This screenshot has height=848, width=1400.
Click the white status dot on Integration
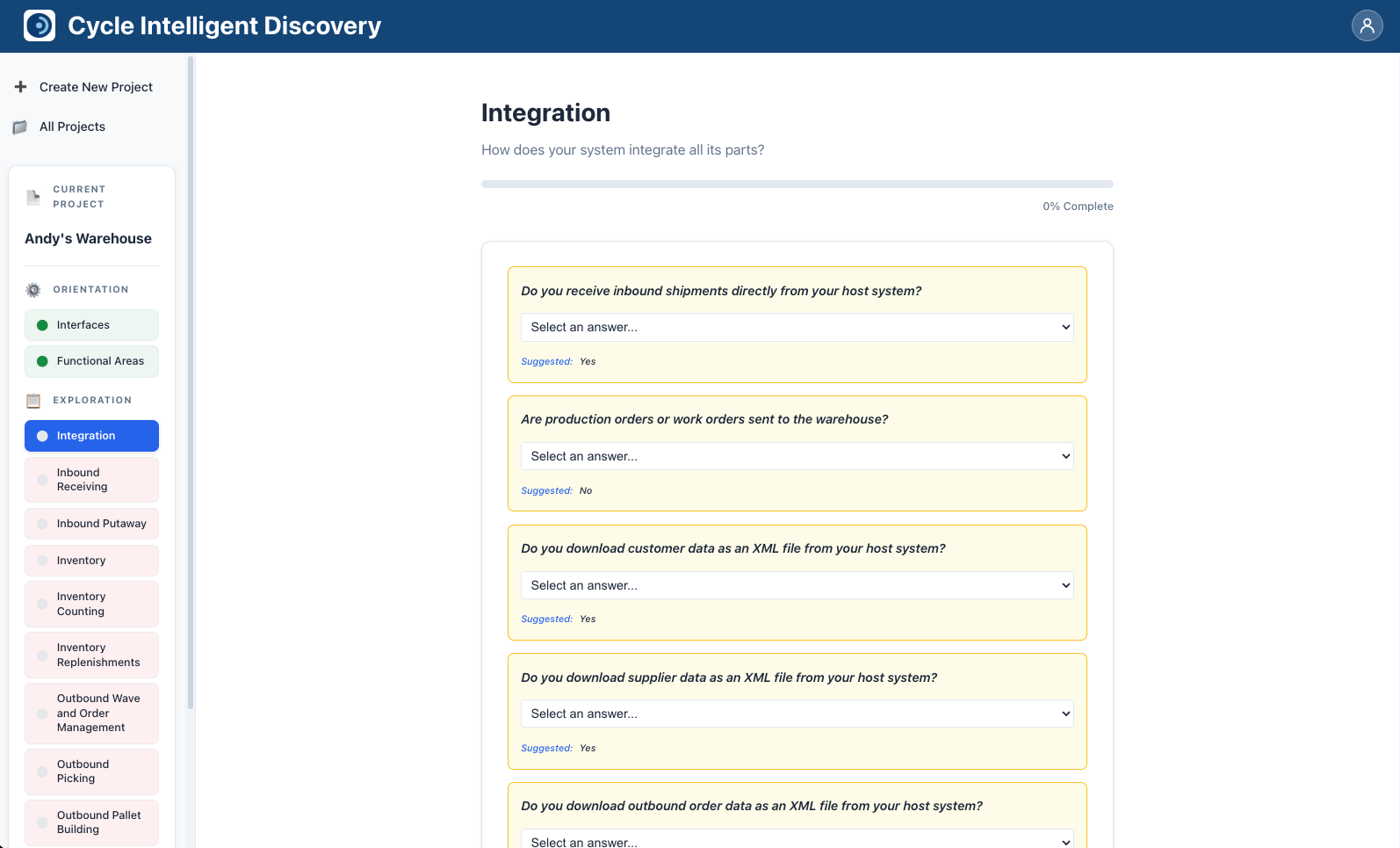click(x=42, y=436)
